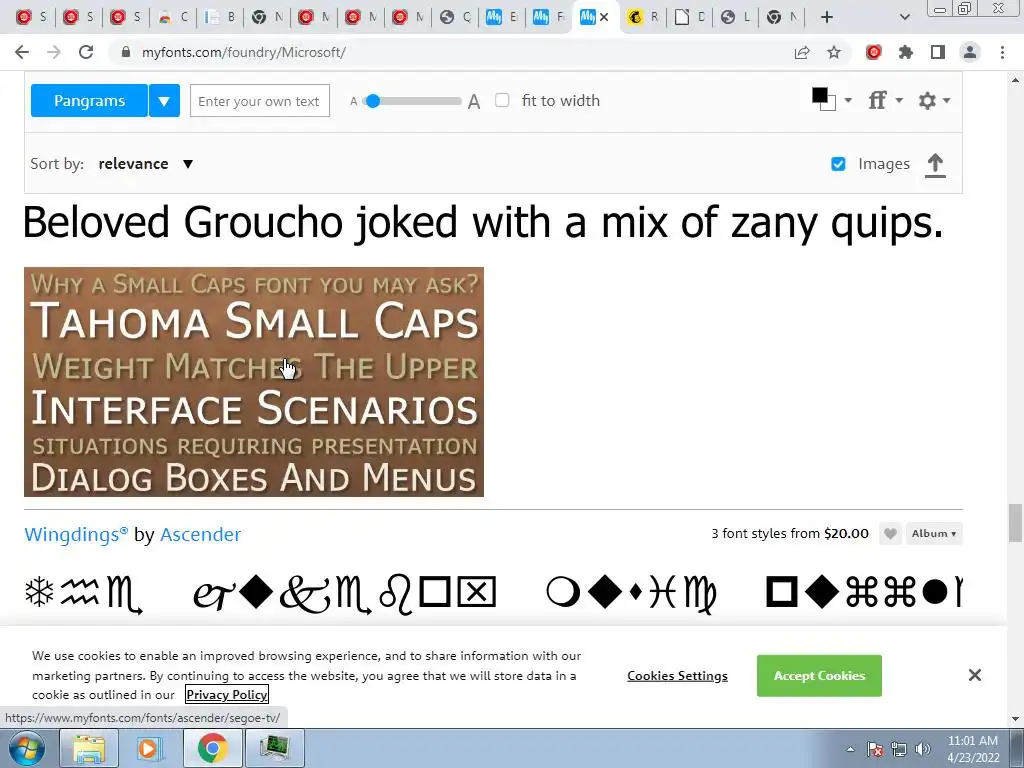Open the tab search chevron
The image size is (1024, 768).
pos(904,18)
